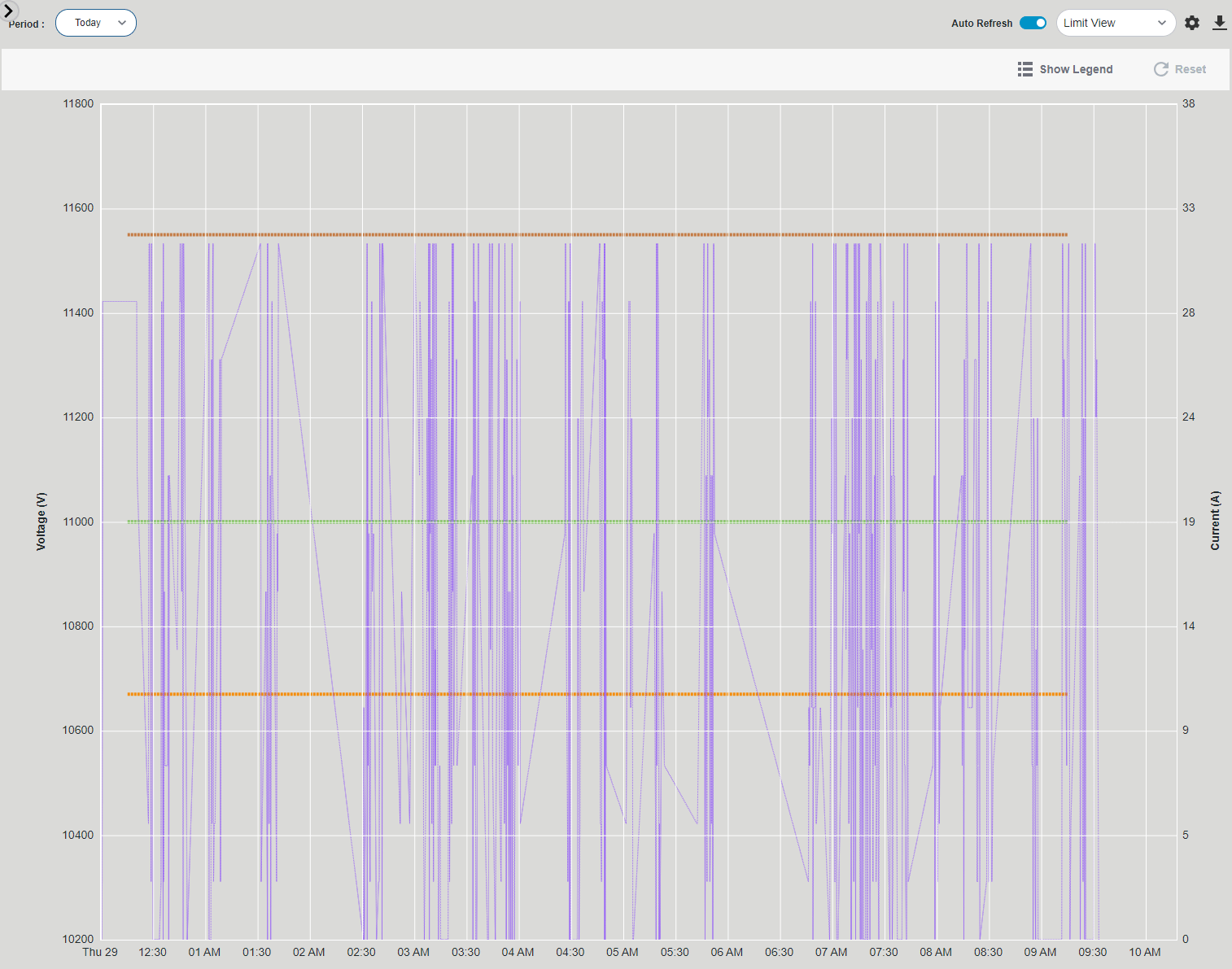
Task: Click the download chart icon
Action: (1220, 23)
